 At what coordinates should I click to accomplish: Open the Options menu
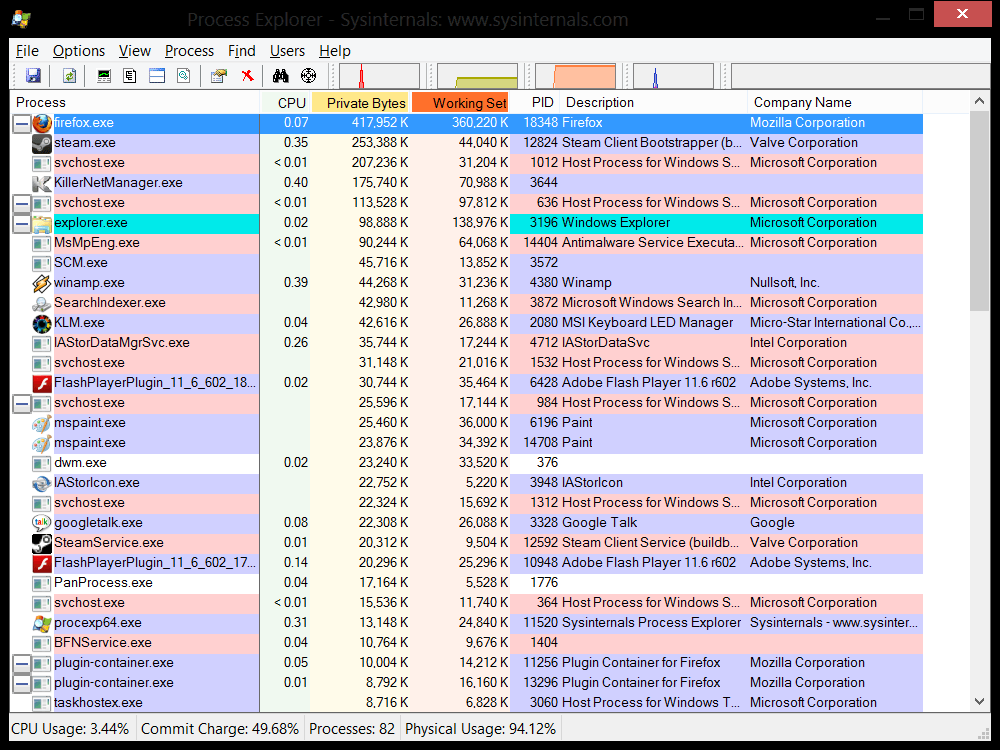point(79,51)
